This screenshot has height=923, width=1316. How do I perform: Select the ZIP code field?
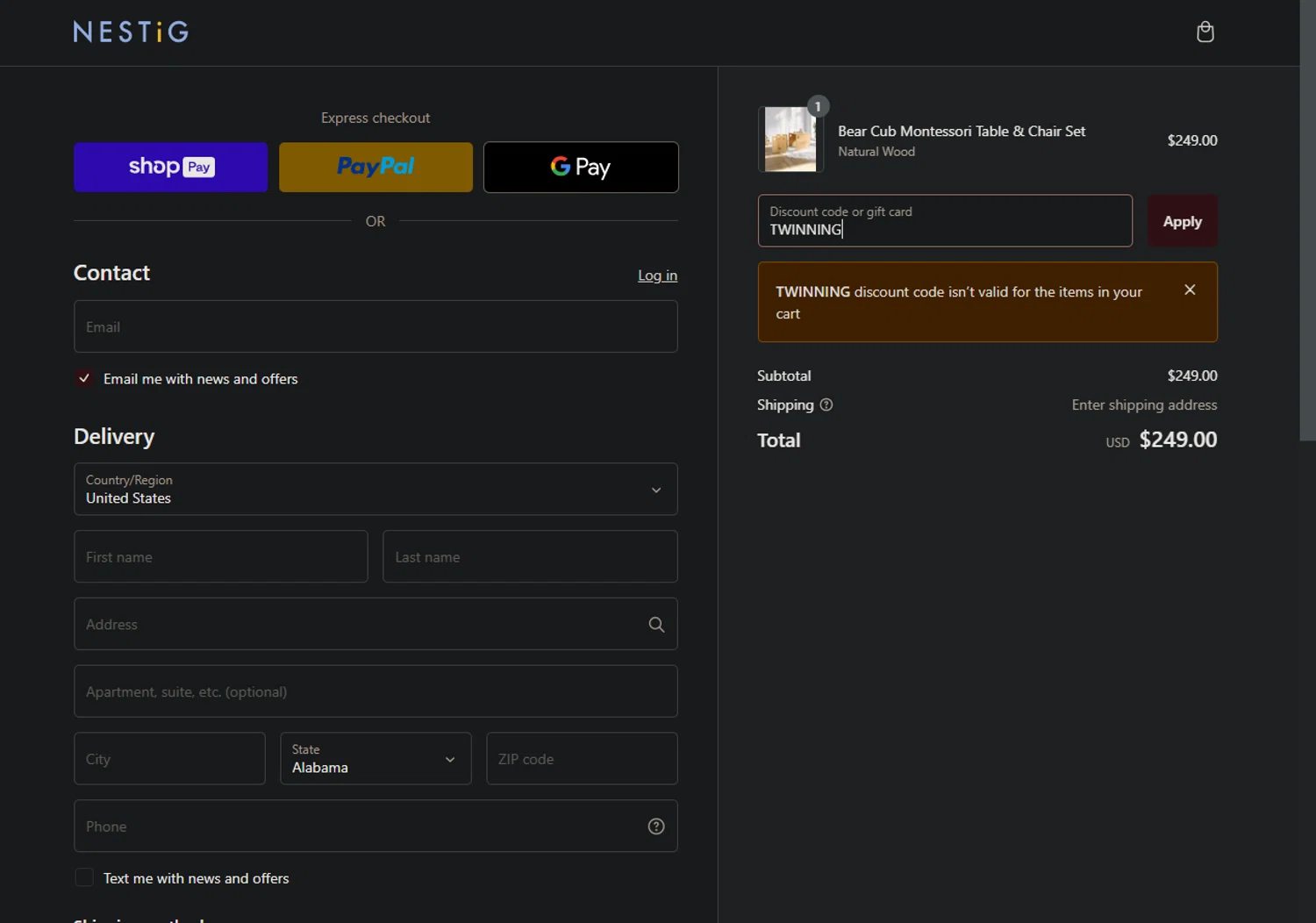click(582, 759)
